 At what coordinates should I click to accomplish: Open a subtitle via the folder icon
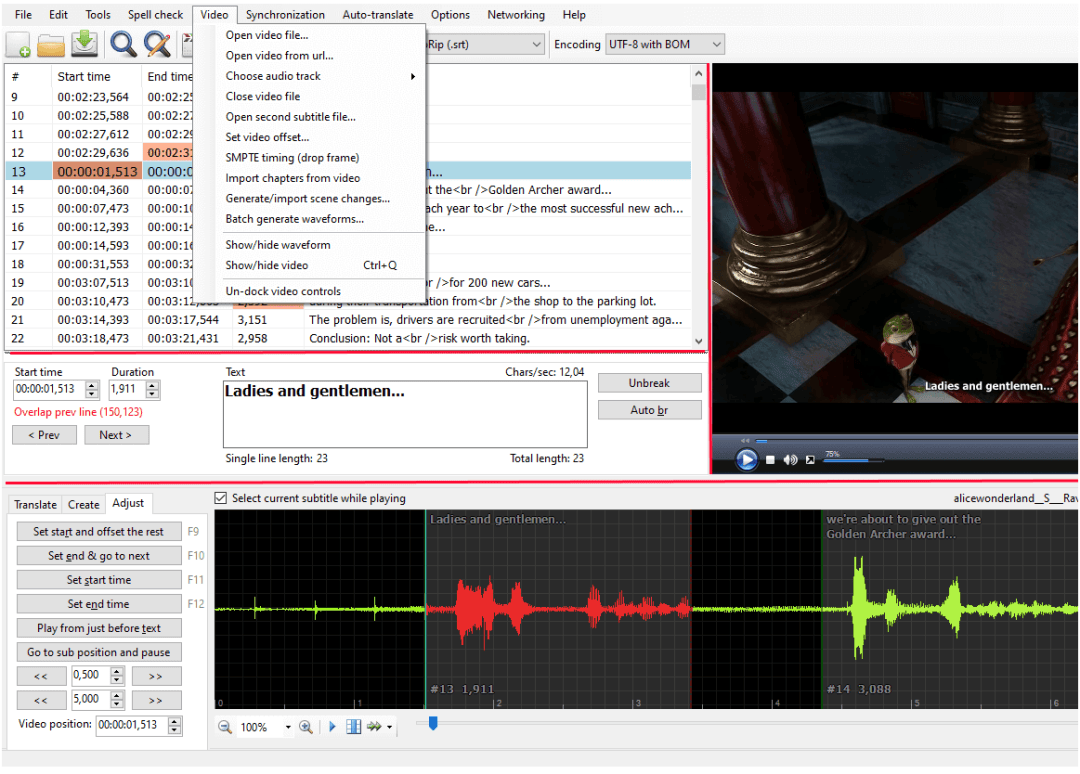click(x=51, y=45)
